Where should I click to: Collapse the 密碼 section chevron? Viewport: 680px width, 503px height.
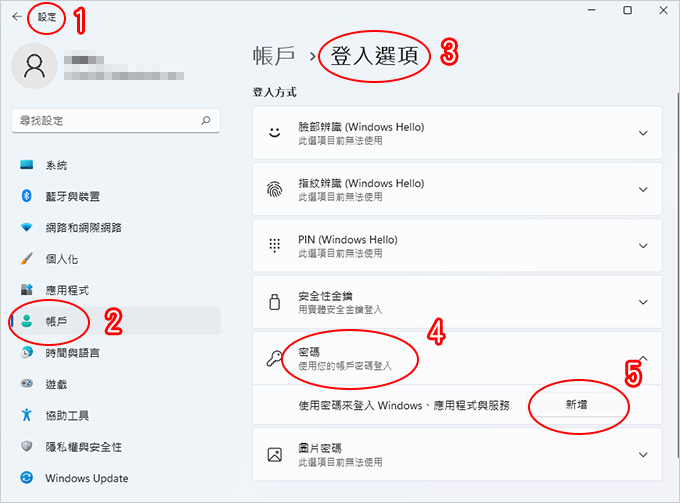pyautogui.click(x=643, y=358)
